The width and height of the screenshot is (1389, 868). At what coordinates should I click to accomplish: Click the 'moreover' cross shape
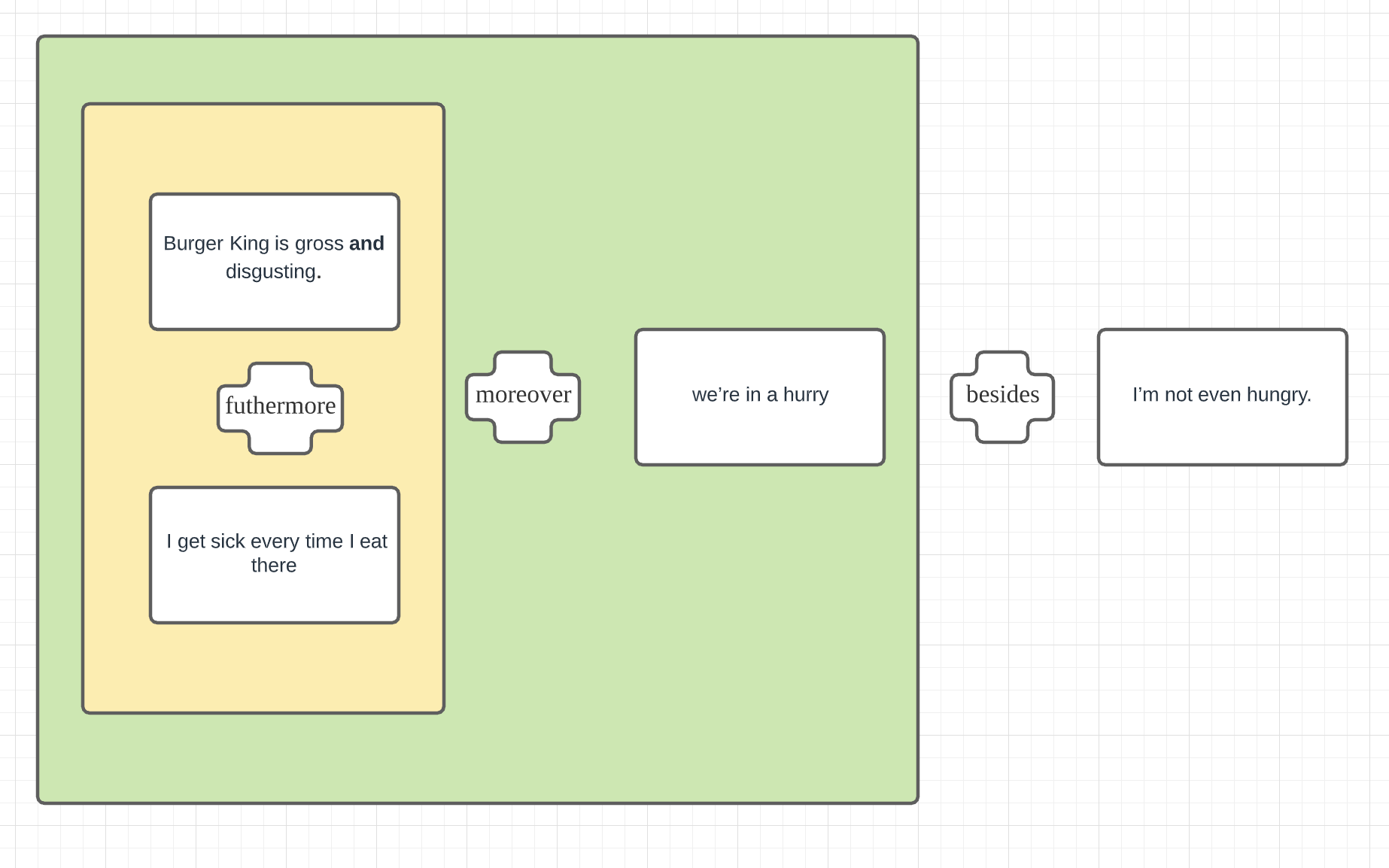(523, 397)
